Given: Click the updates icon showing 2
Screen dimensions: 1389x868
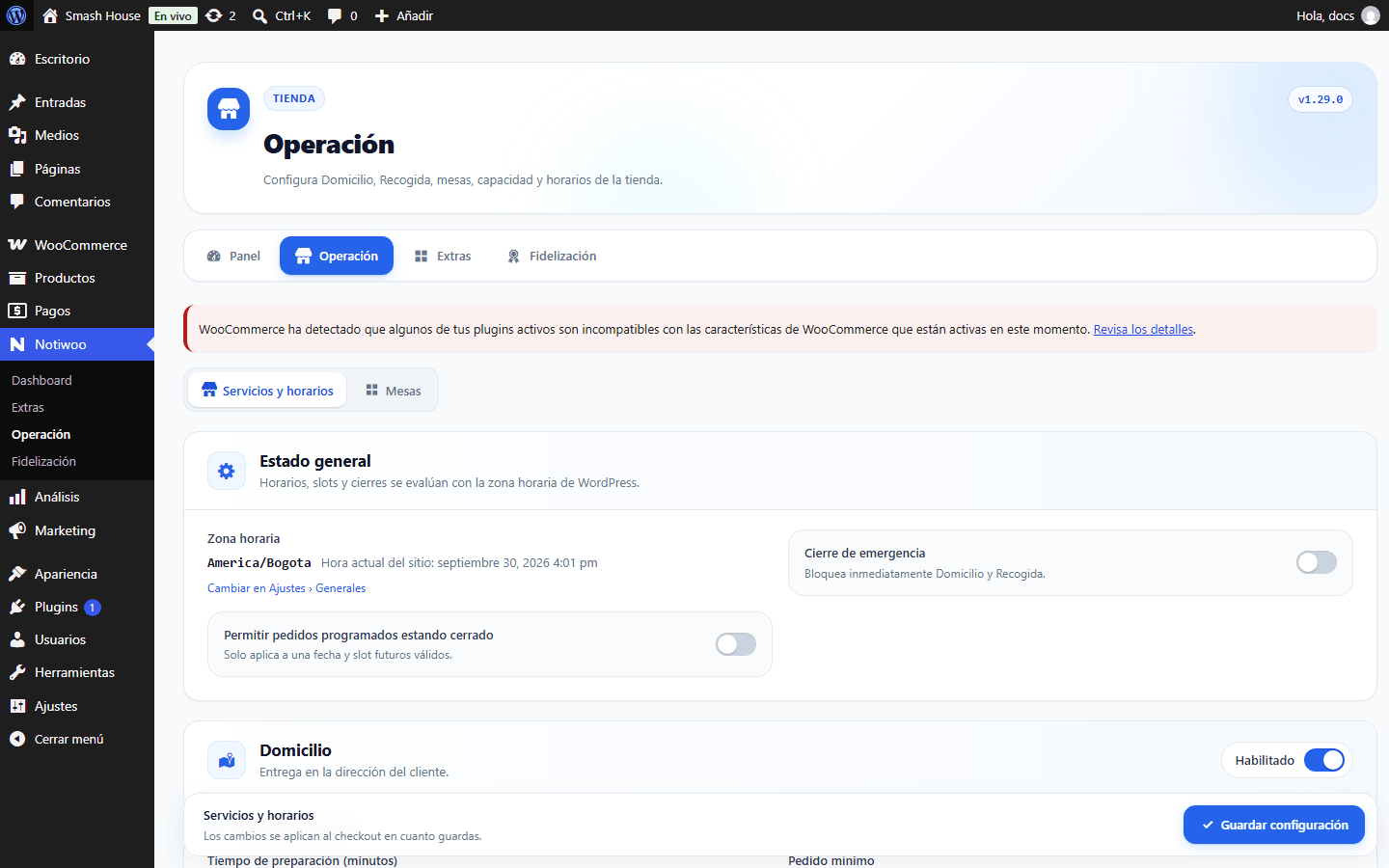Looking at the screenshot, I should [214, 15].
